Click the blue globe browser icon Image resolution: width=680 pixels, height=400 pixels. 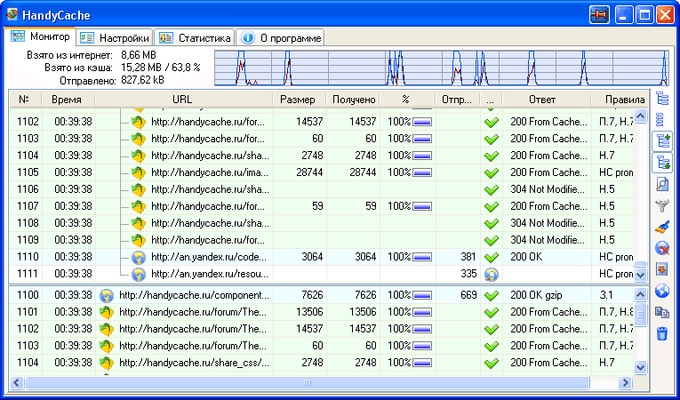click(x=662, y=291)
